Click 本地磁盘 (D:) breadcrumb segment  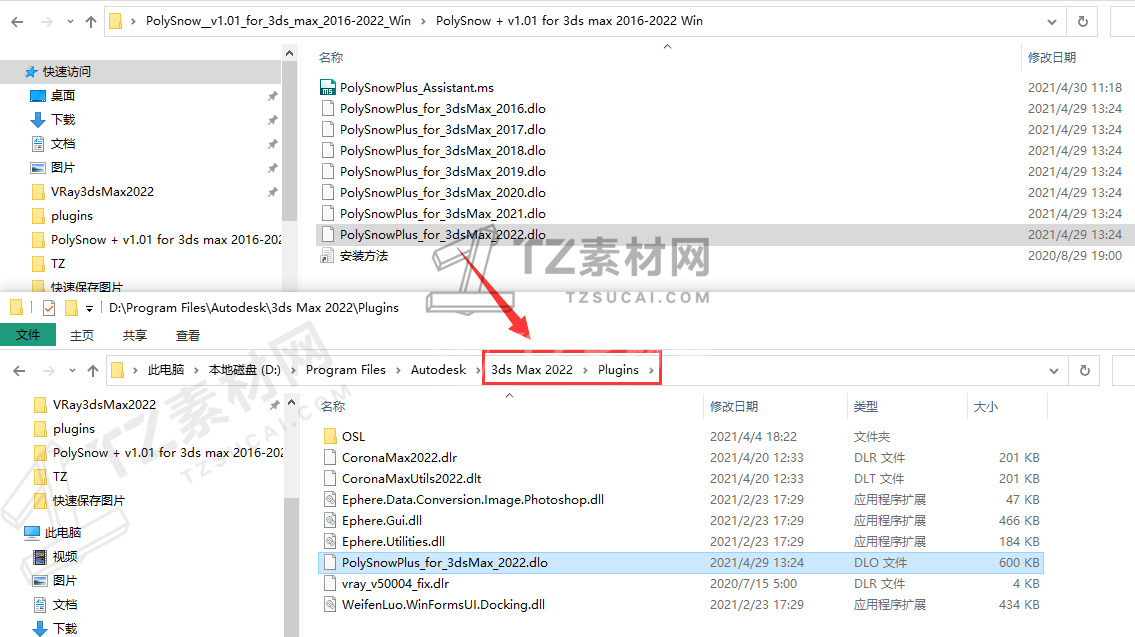tap(245, 370)
